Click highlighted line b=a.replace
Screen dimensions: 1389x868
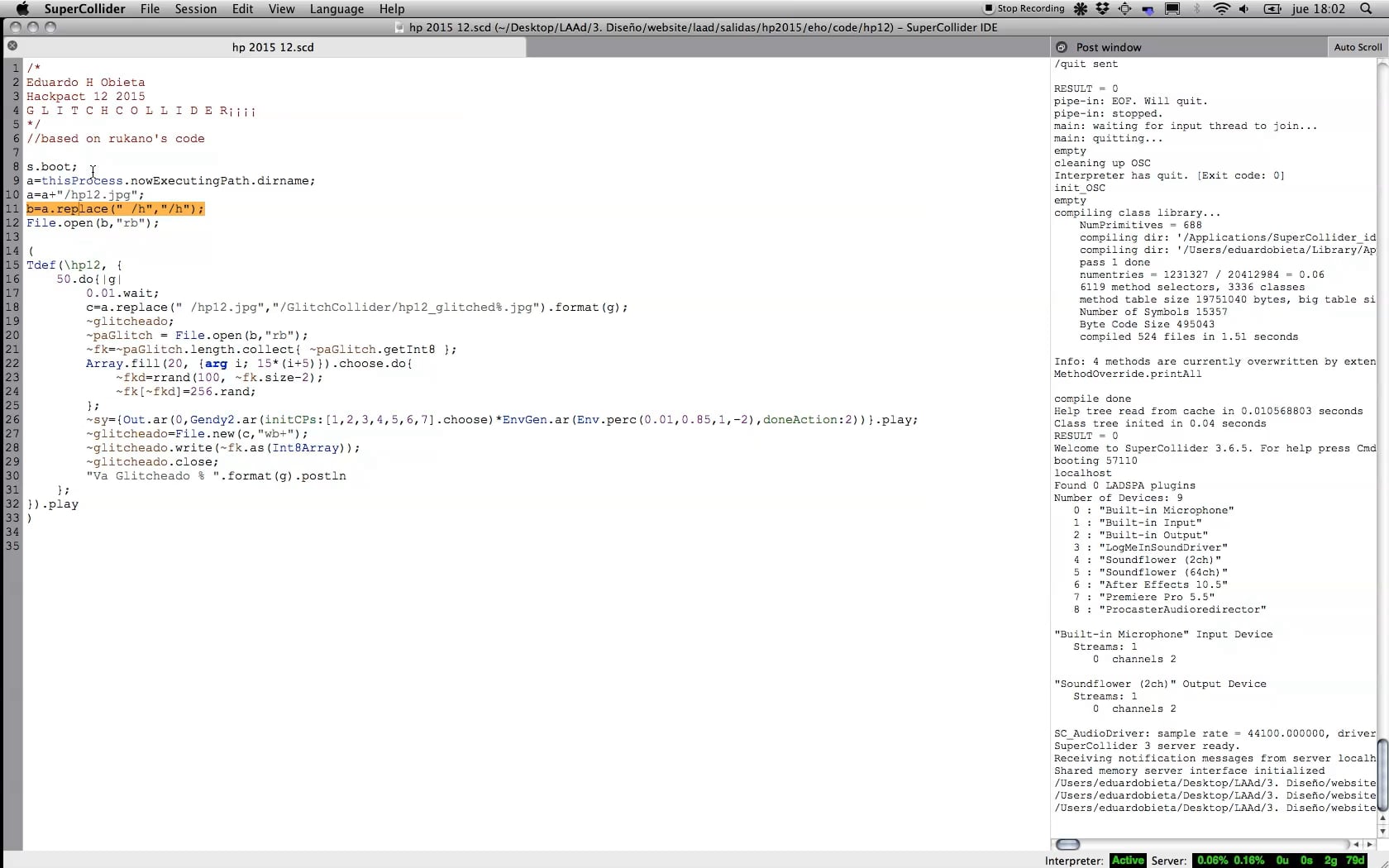click(x=115, y=208)
